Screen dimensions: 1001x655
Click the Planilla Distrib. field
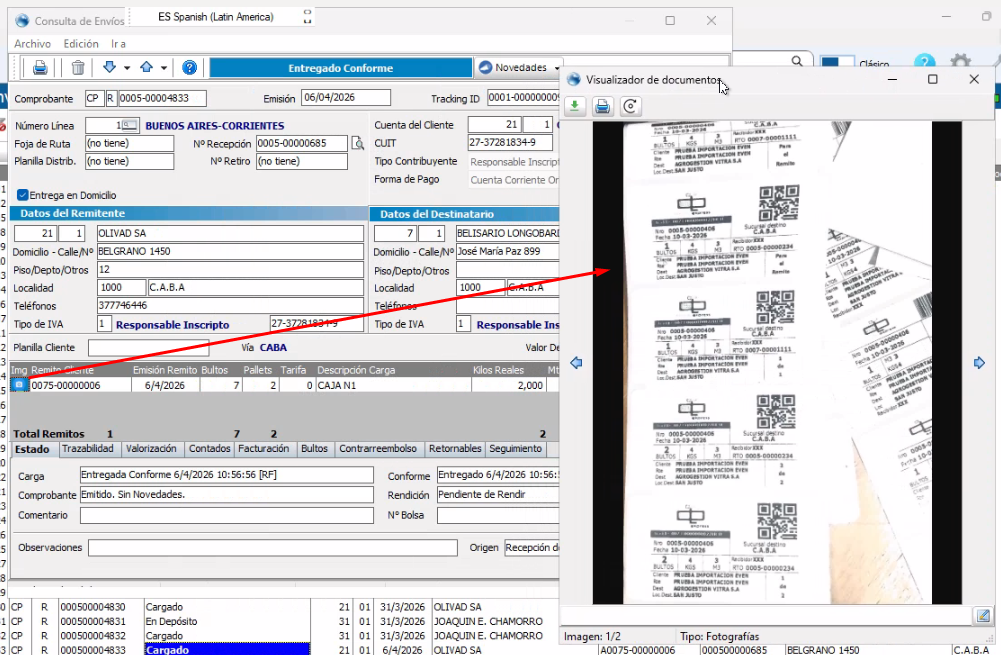point(130,162)
